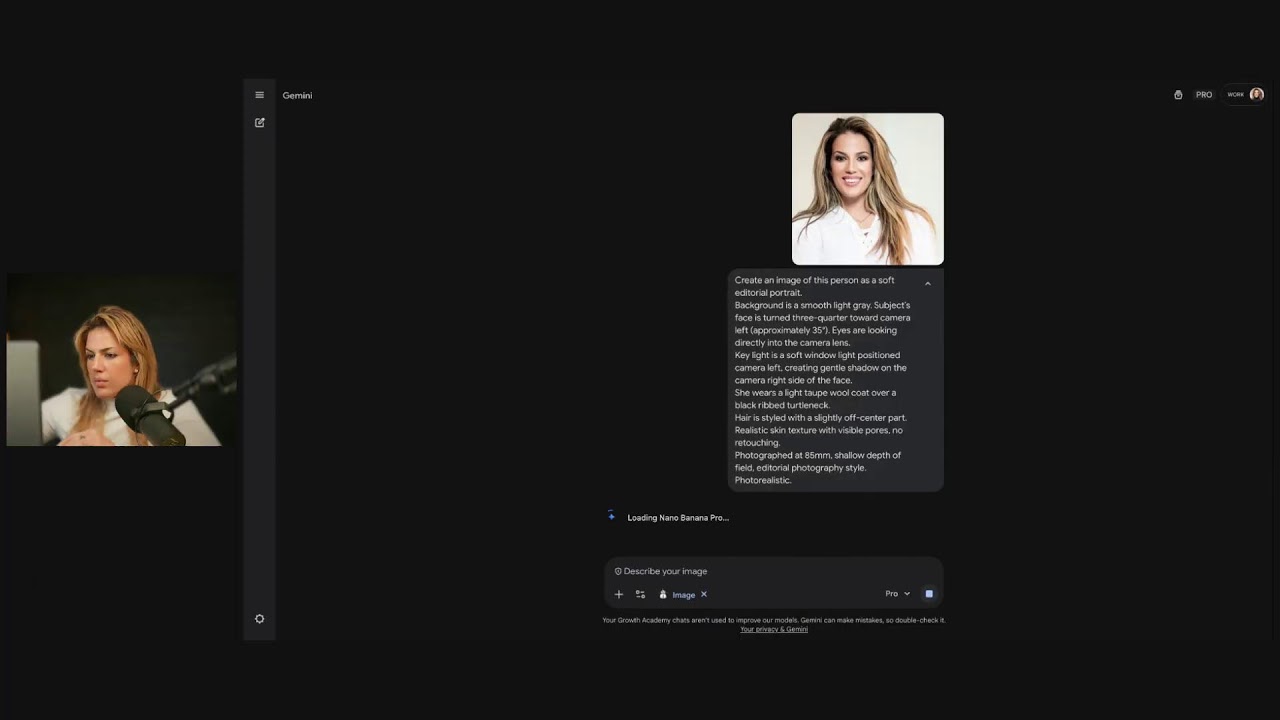
Task: Open the Pro model dropdown
Action: [898, 594]
